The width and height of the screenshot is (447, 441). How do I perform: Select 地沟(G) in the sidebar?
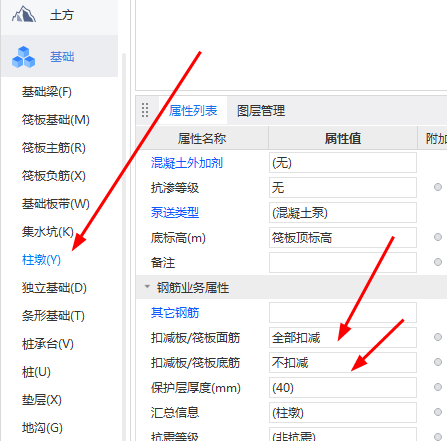42,428
